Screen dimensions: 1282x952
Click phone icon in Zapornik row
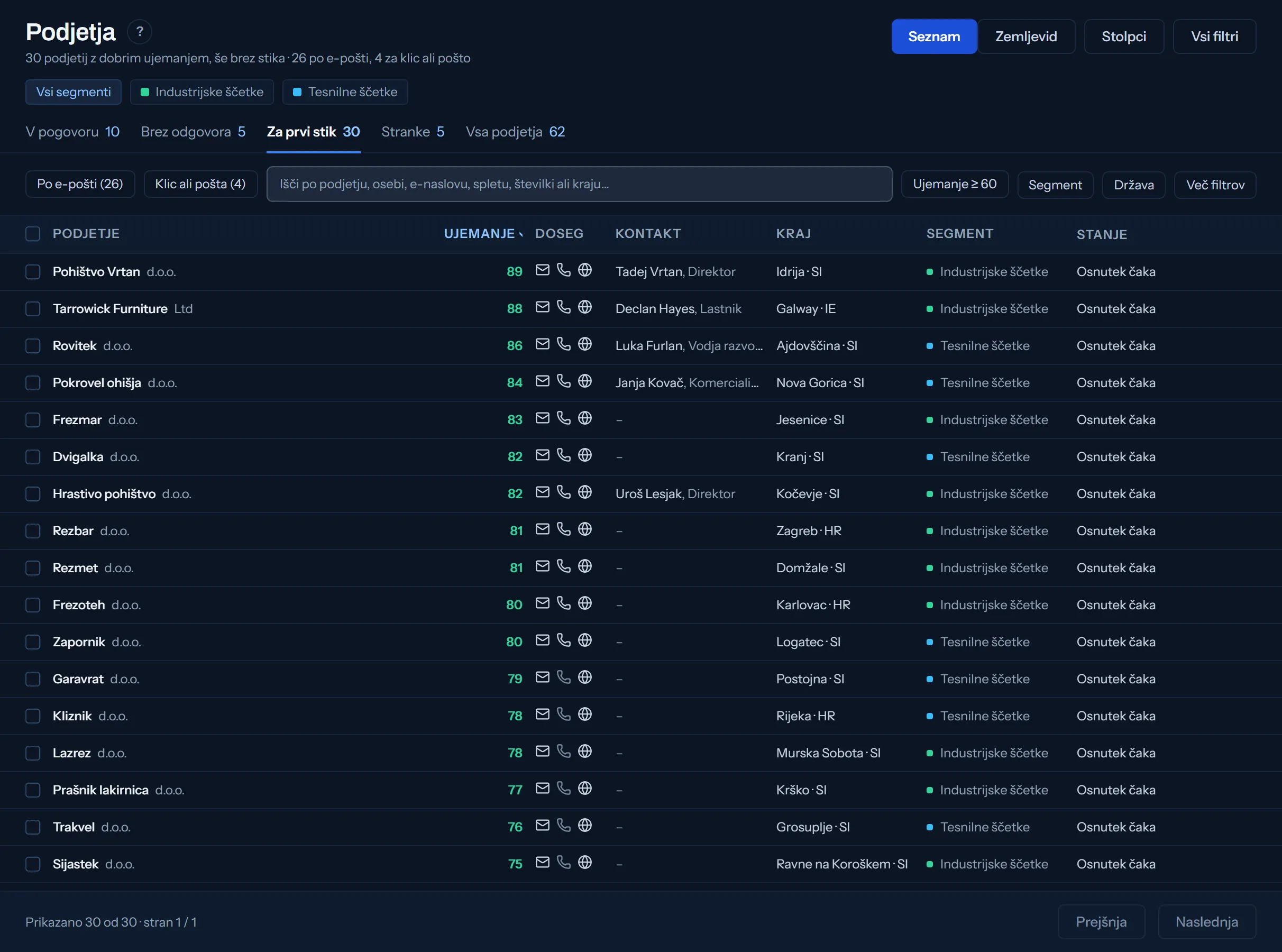click(563, 640)
